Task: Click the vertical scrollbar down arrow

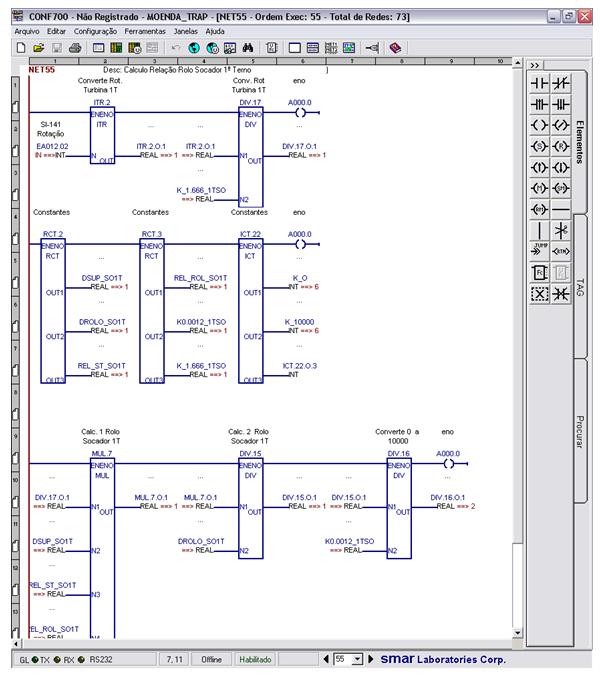Action: pyautogui.click(x=517, y=633)
